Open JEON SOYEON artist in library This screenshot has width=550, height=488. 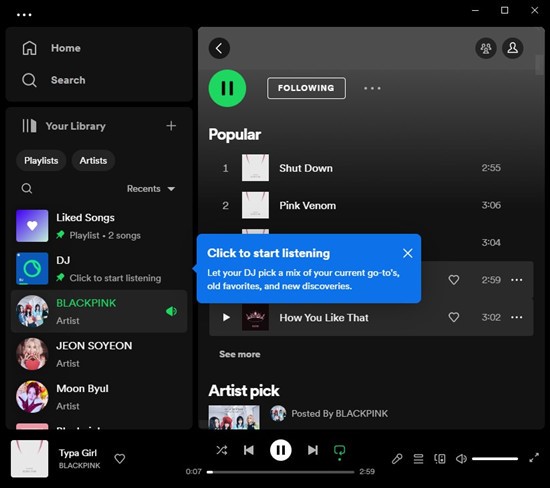pos(99,354)
